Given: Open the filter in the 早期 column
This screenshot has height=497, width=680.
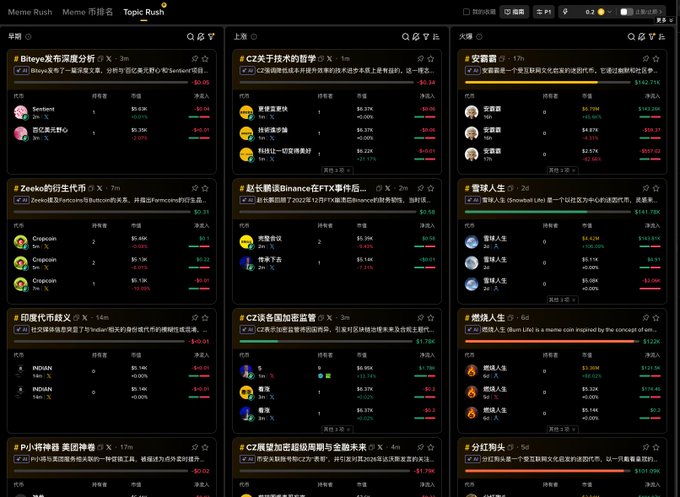Looking at the screenshot, I should (x=211, y=37).
